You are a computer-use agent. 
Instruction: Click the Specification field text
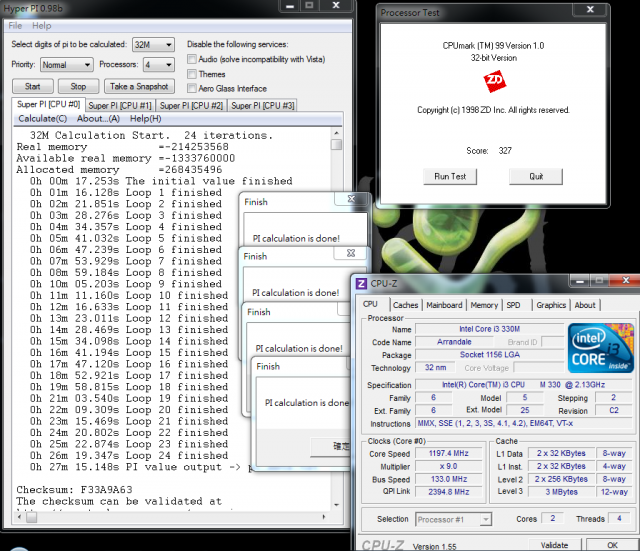(524, 384)
